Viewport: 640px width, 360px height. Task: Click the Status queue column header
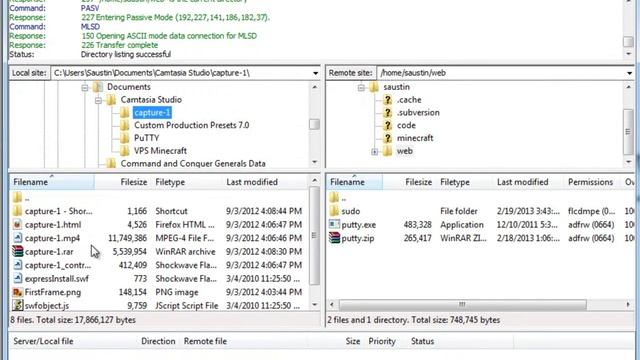pyautogui.click(x=422, y=341)
